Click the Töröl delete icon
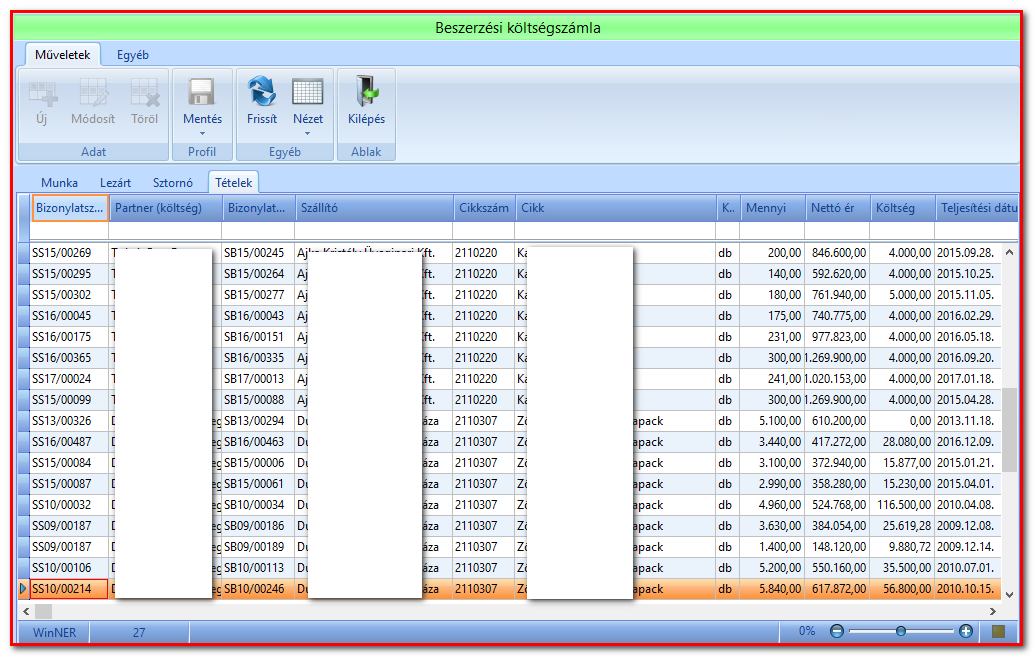This screenshot has width=1034, height=657. pyautogui.click(x=144, y=94)
